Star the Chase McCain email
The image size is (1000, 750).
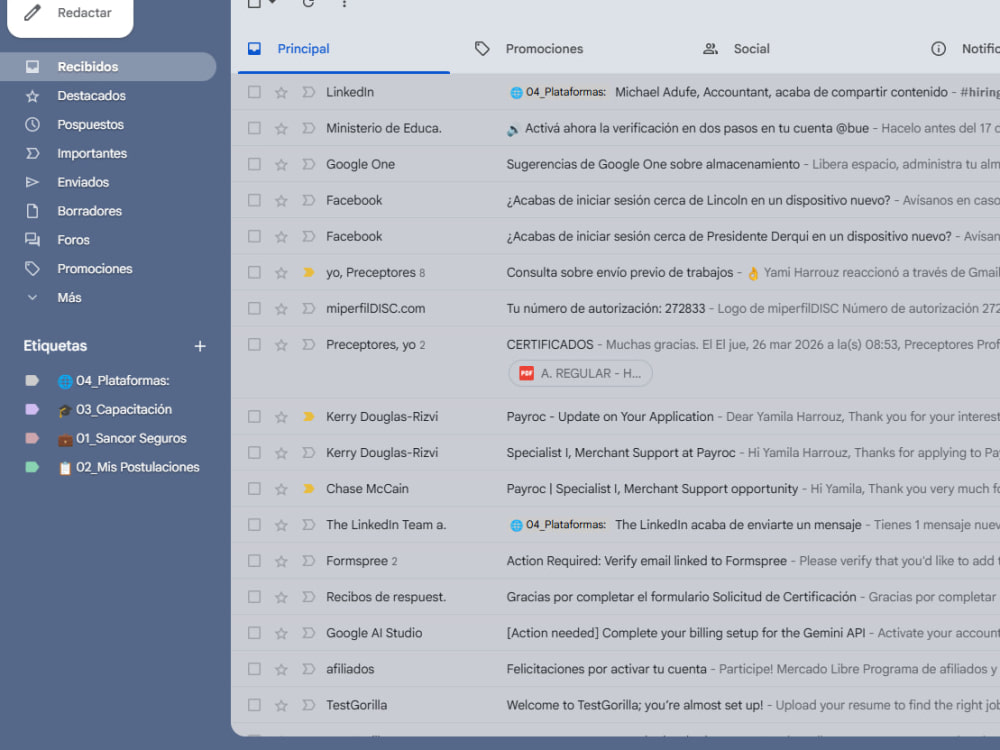281,489
